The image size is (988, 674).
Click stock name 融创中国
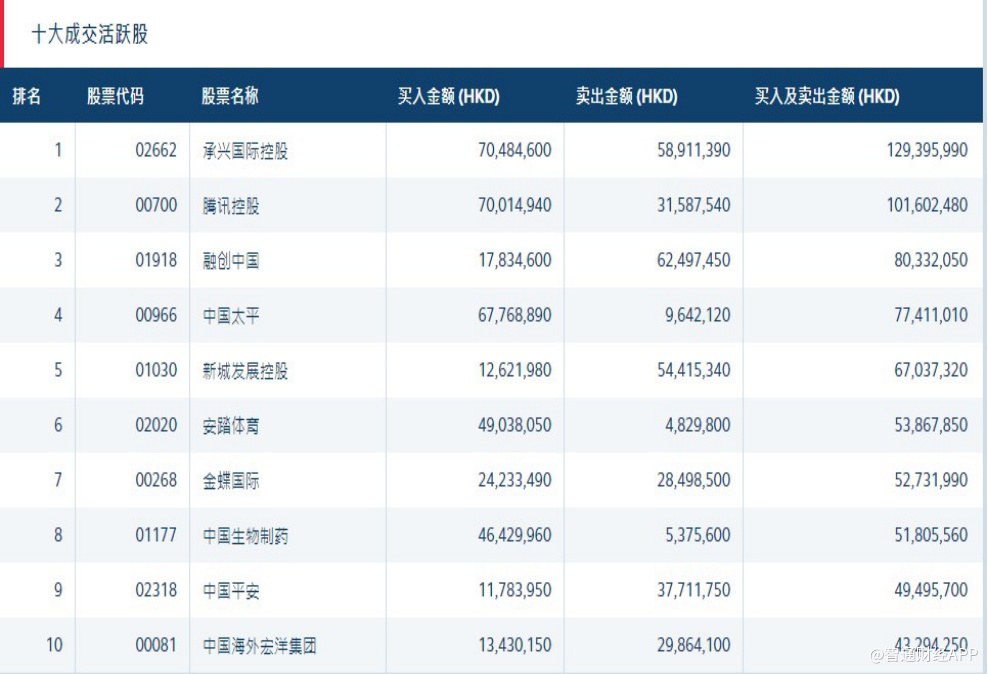(x=231, y=261)
